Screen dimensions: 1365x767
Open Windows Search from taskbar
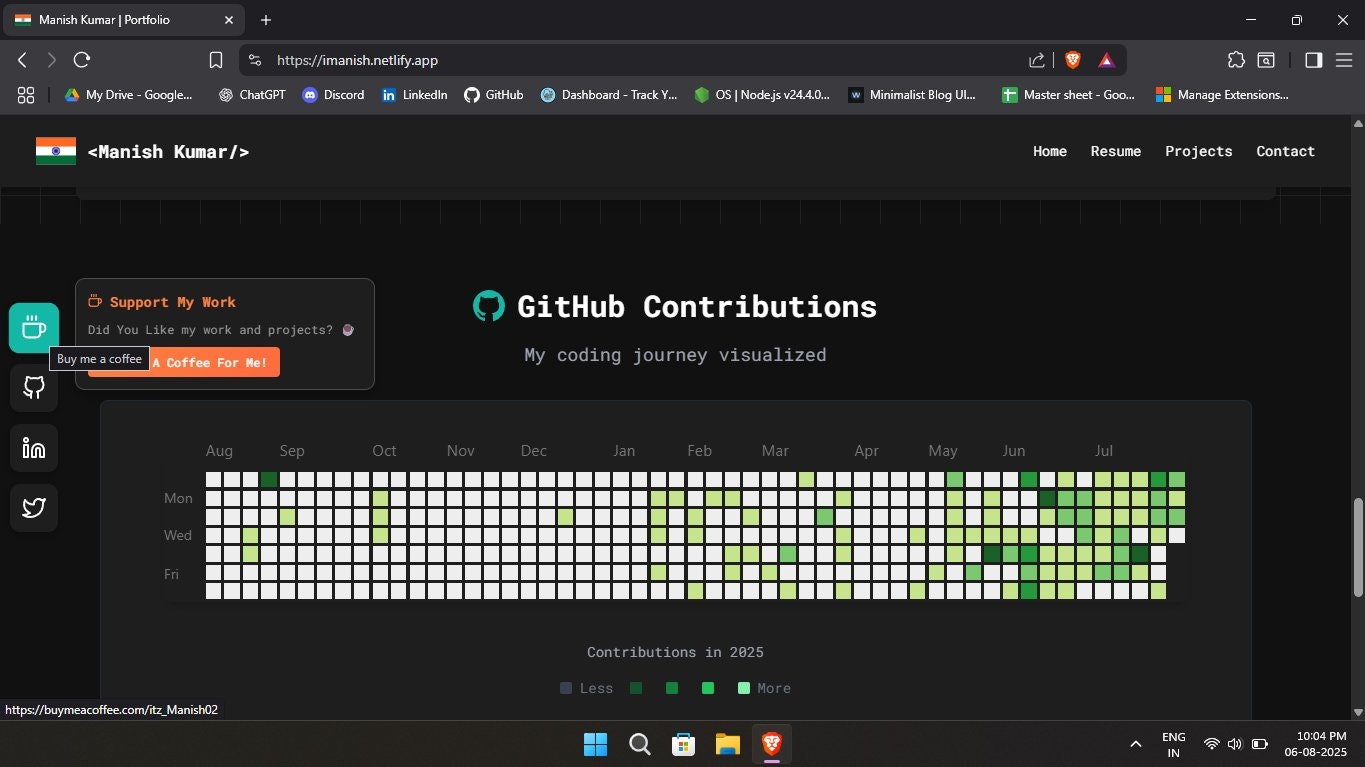pyautogui.click(x=640, y=744)
